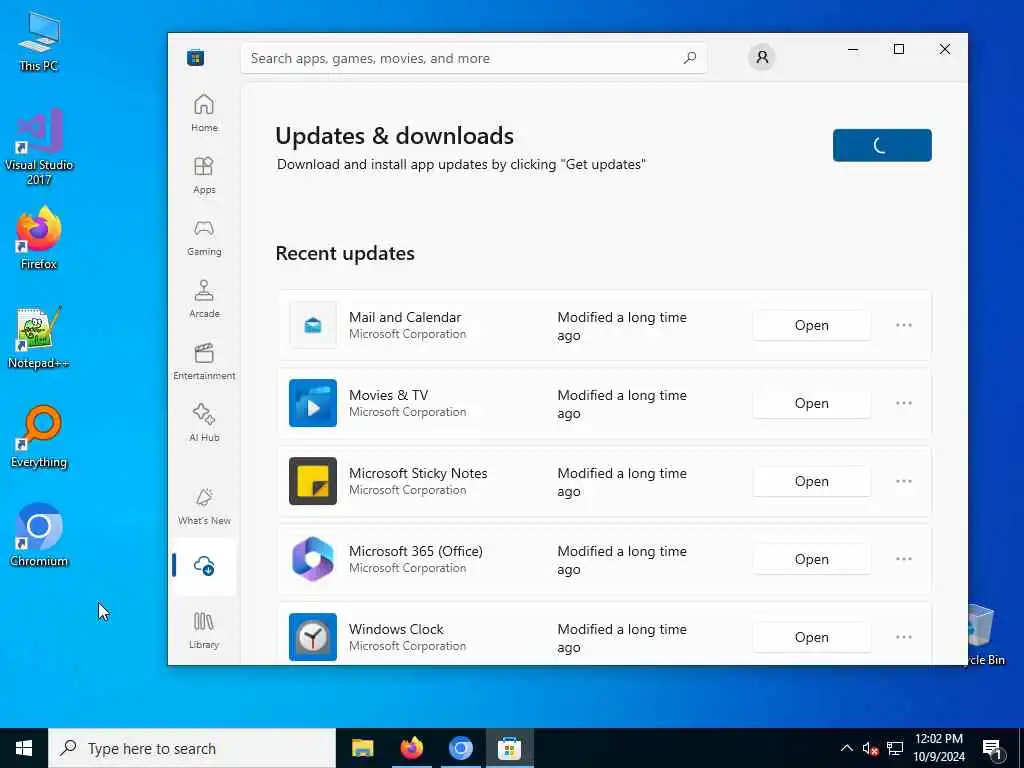Click the search magnifier icon in Store
The width and height of the screenshot is (1024, 768).
point(690,58)
